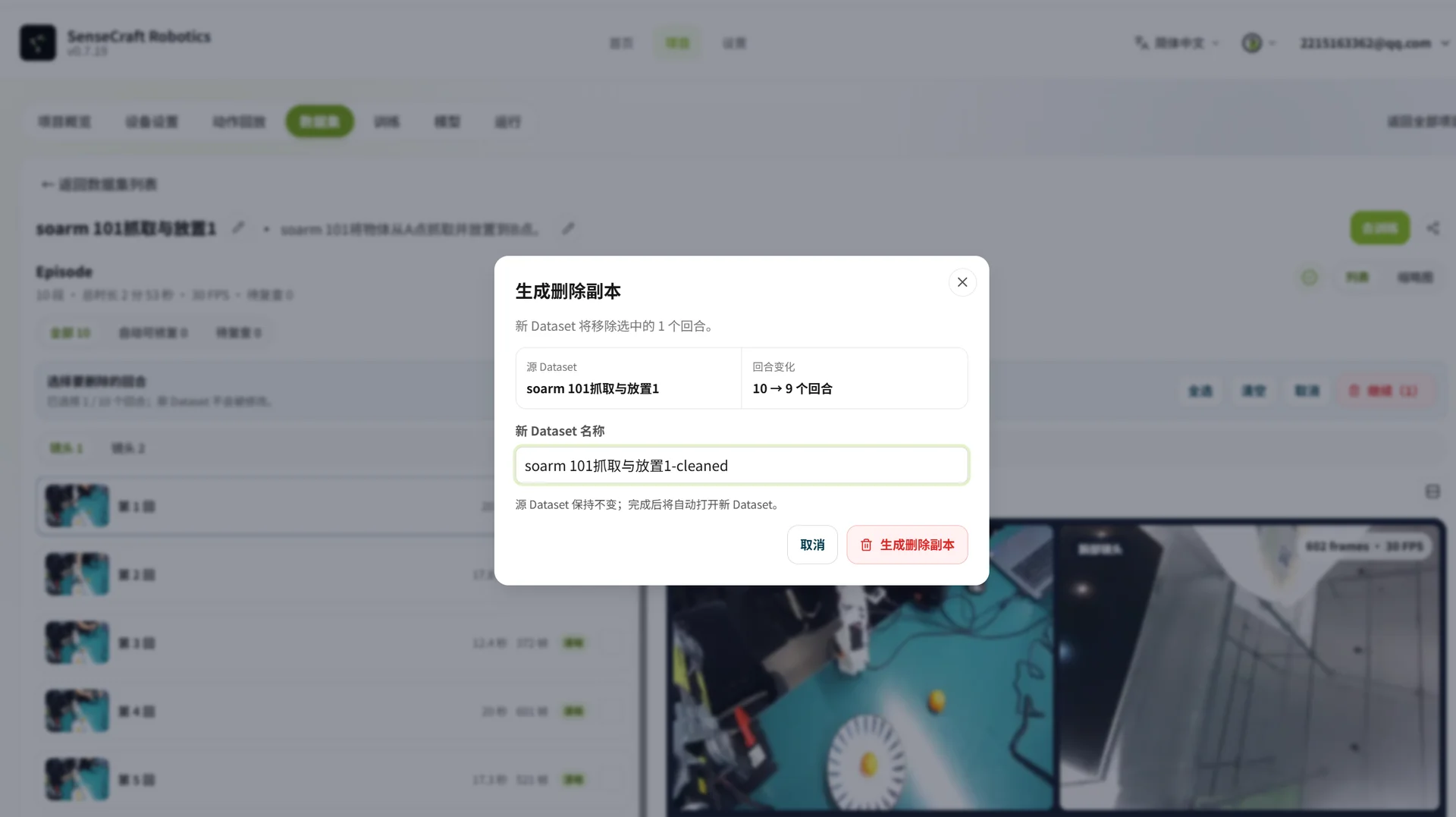The width and height of the screenshot is (1456, 817).
Task: Expand the account email dropdown
Action: (1374, 43)
